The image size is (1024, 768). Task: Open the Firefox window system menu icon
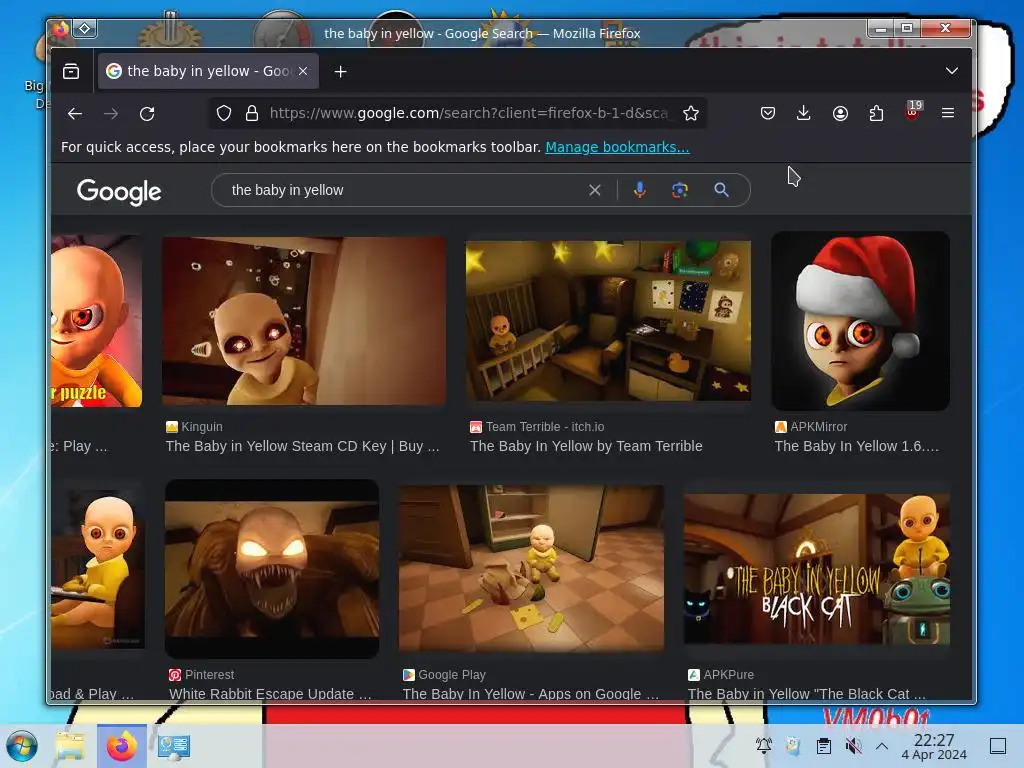point(61,29)
